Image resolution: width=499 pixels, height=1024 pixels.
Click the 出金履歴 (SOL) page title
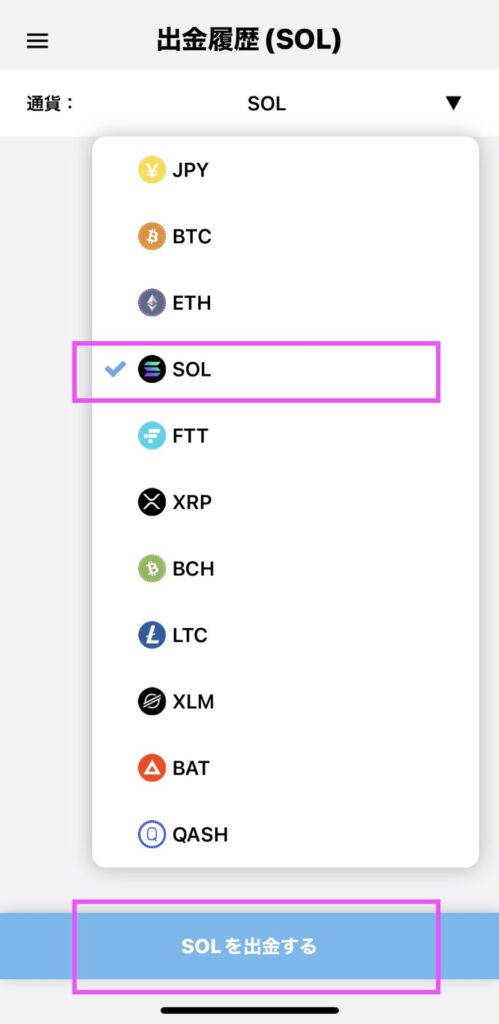pyautogui.click(x=249, y=40)
